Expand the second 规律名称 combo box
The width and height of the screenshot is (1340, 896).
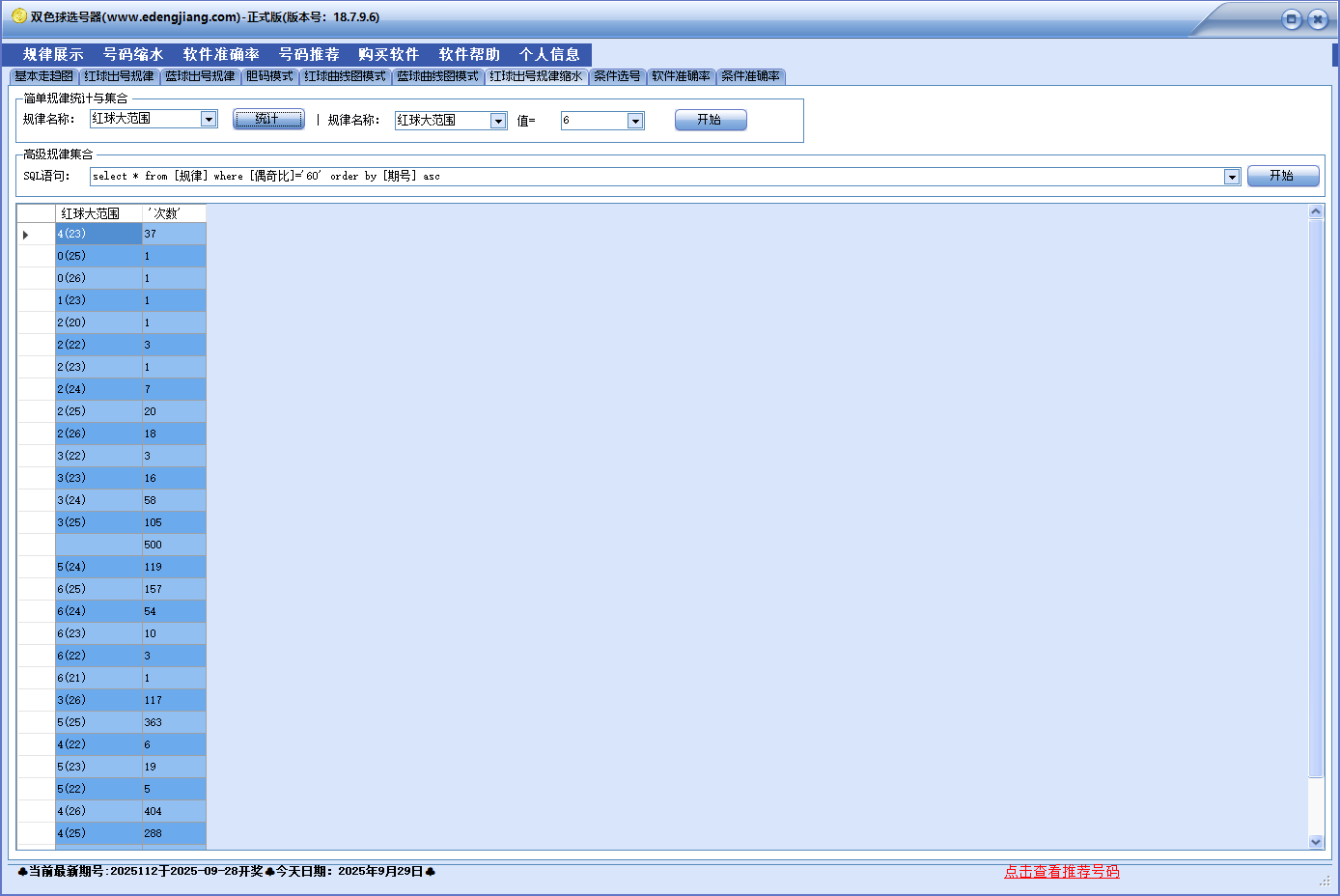pos(498,121)
